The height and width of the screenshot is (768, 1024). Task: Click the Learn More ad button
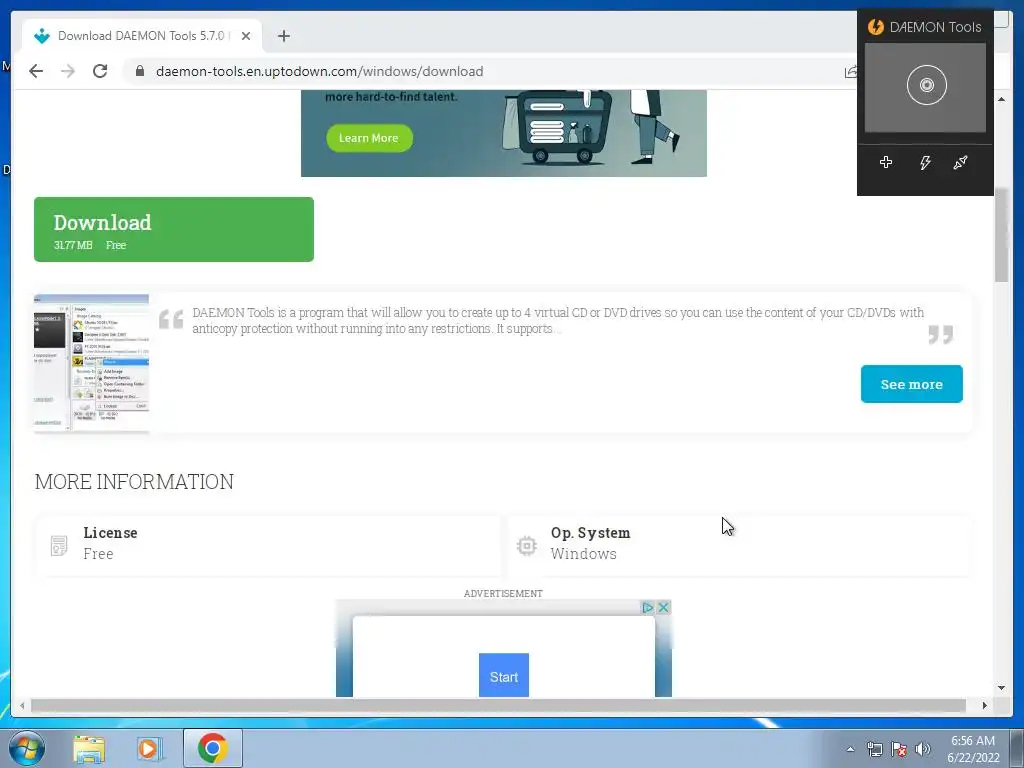(369, 138)
